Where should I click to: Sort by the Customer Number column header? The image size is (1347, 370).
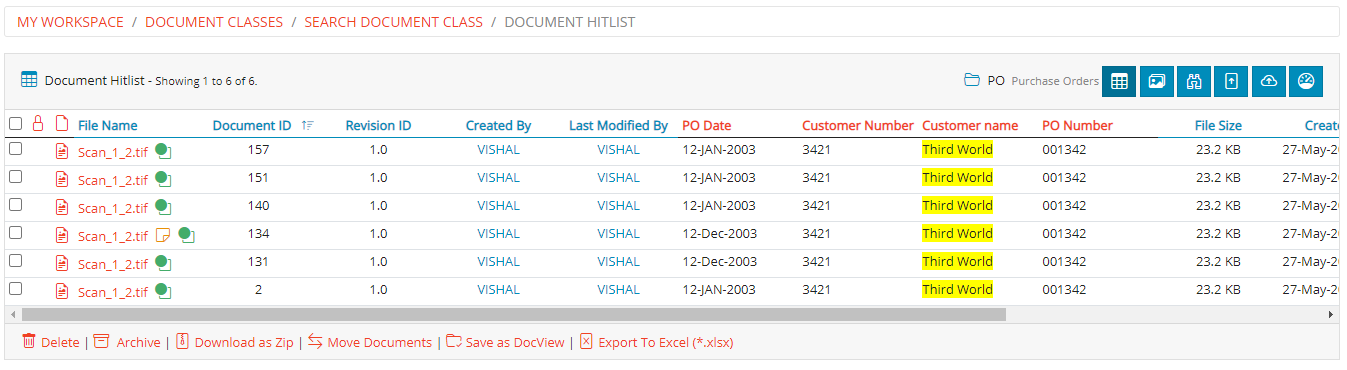click(x=858, y=126)
